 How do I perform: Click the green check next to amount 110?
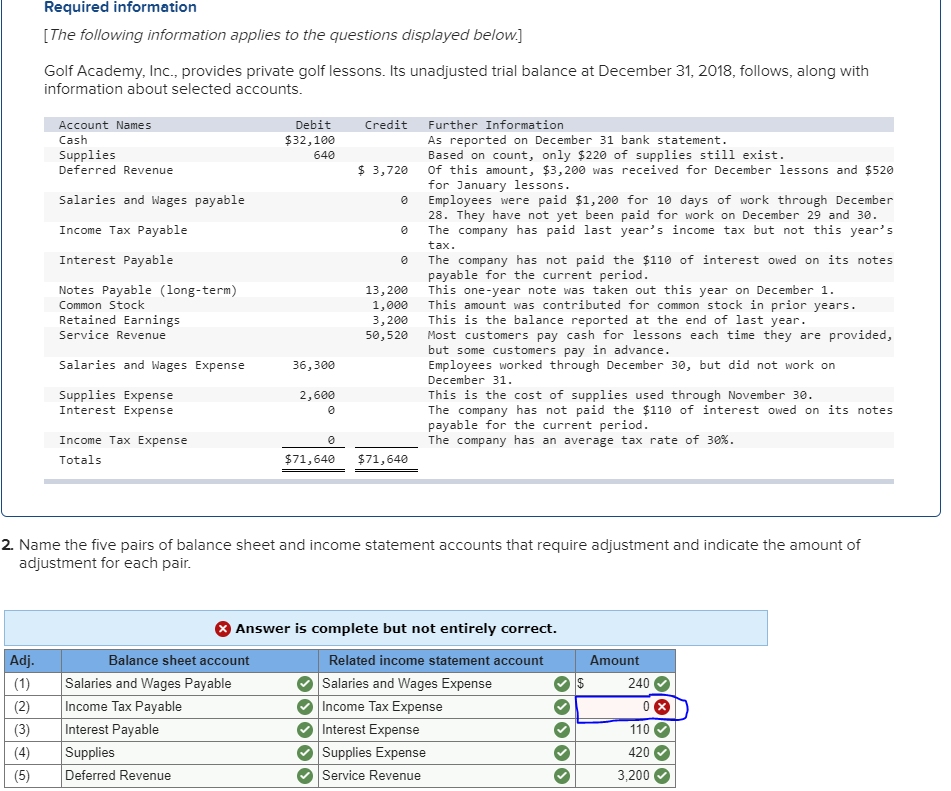662,730
